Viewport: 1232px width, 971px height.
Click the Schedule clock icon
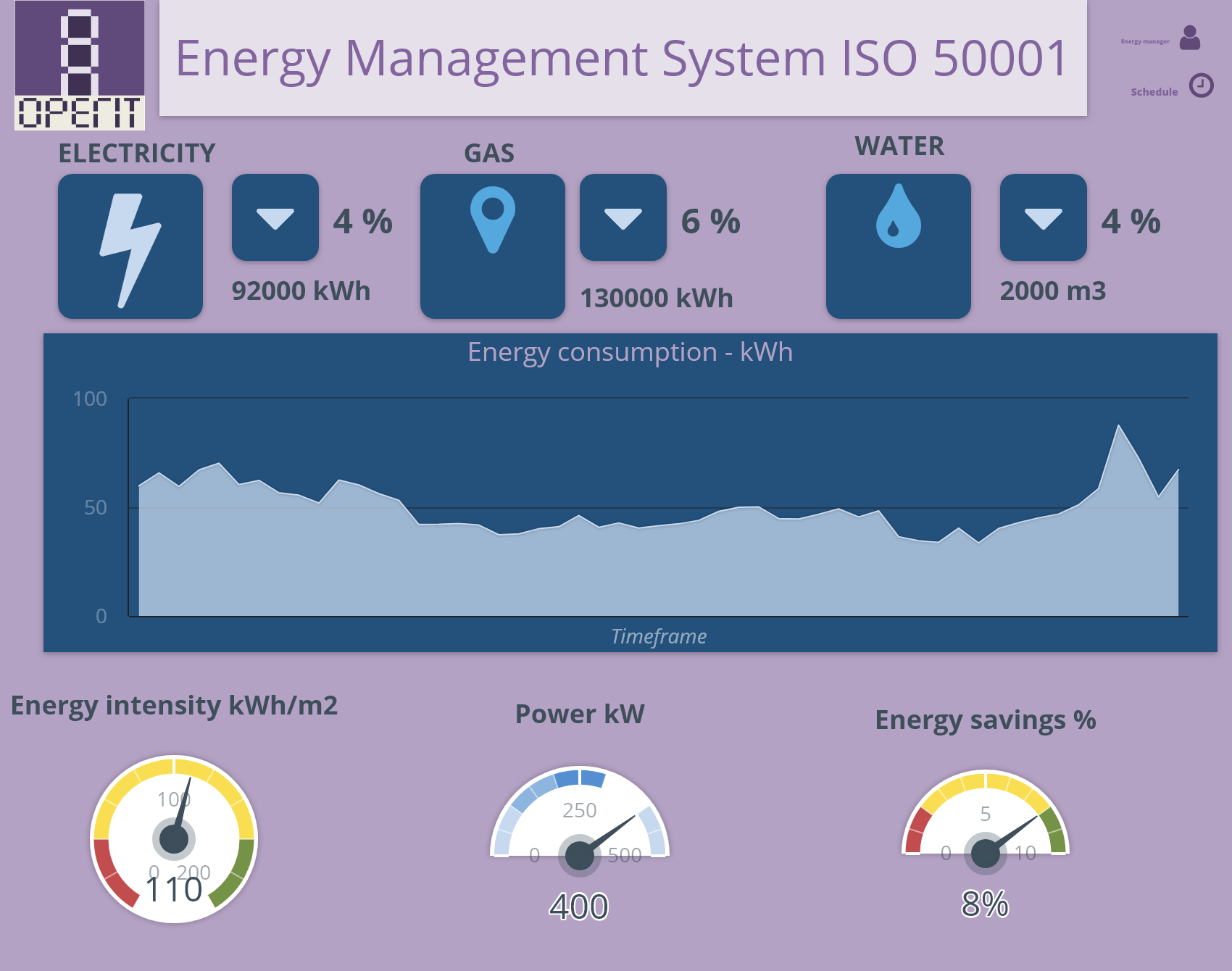[1199, 85]
